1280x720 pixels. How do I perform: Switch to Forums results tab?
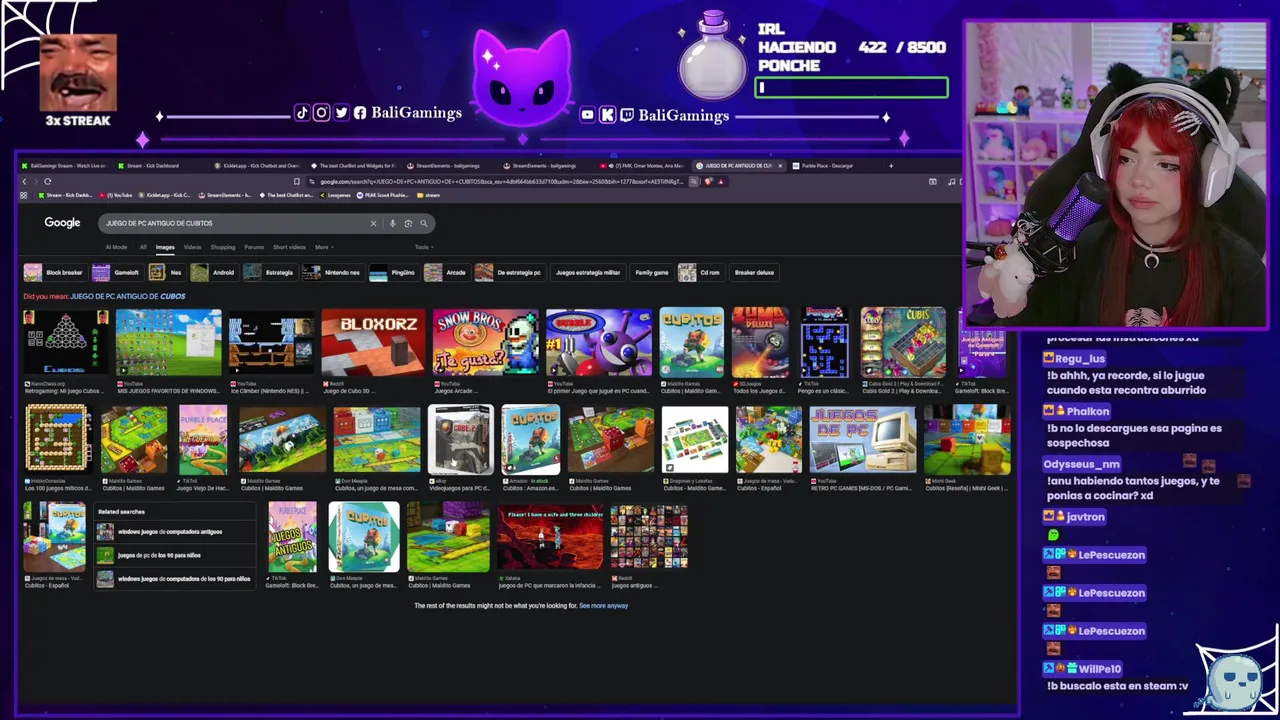point(254,247)
